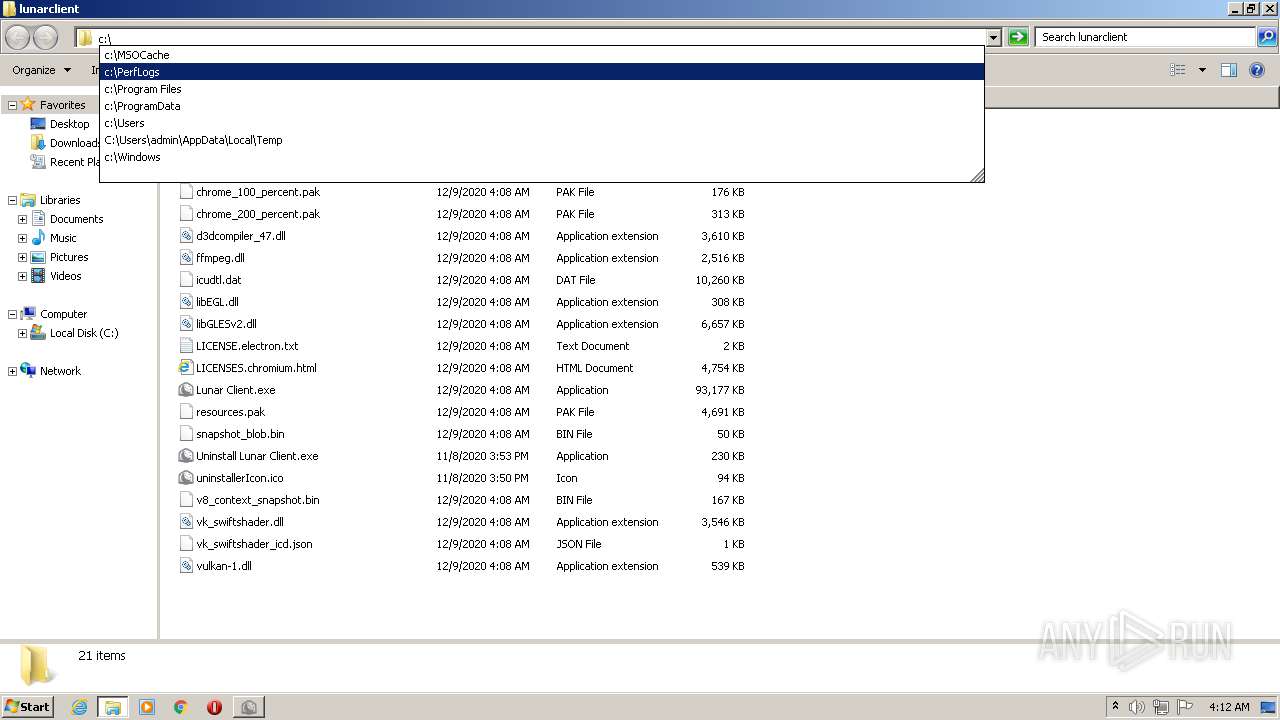Select the Uninstall Lunar Client.exe icon
Image resolution: width=1280 pixels, height=720 pixels.
(x=186, y=456)
